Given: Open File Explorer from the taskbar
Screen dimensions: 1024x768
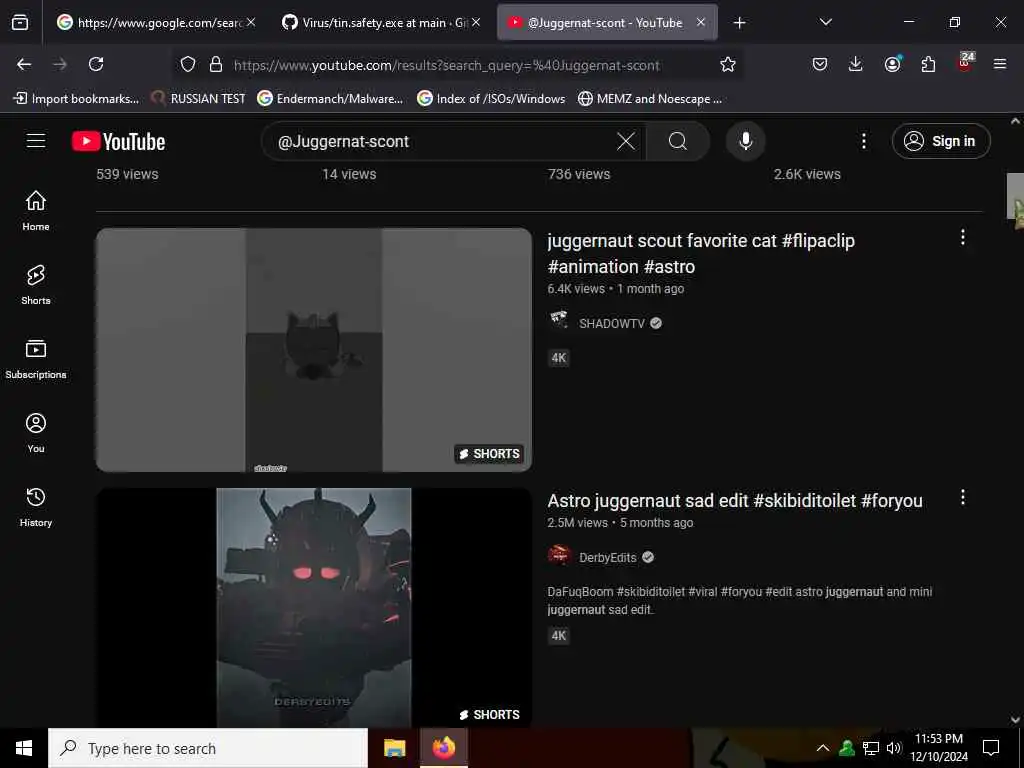Looking at the screenshot, I should [x=394, y=748].
